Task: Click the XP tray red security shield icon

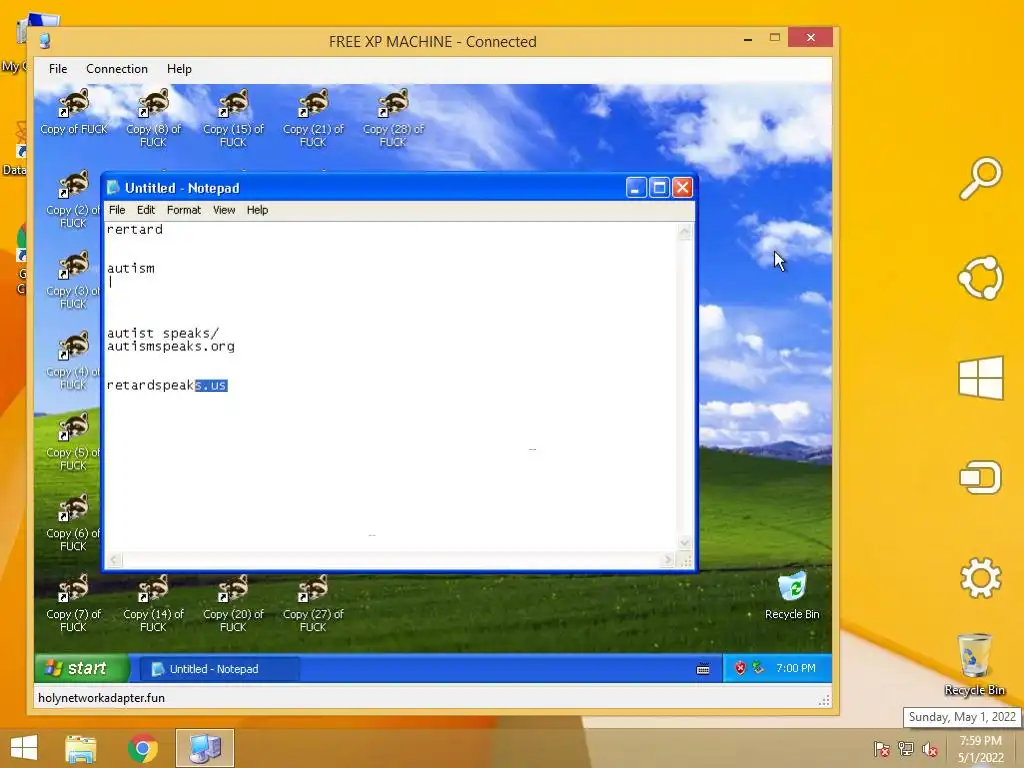Action: click(740, 668)
